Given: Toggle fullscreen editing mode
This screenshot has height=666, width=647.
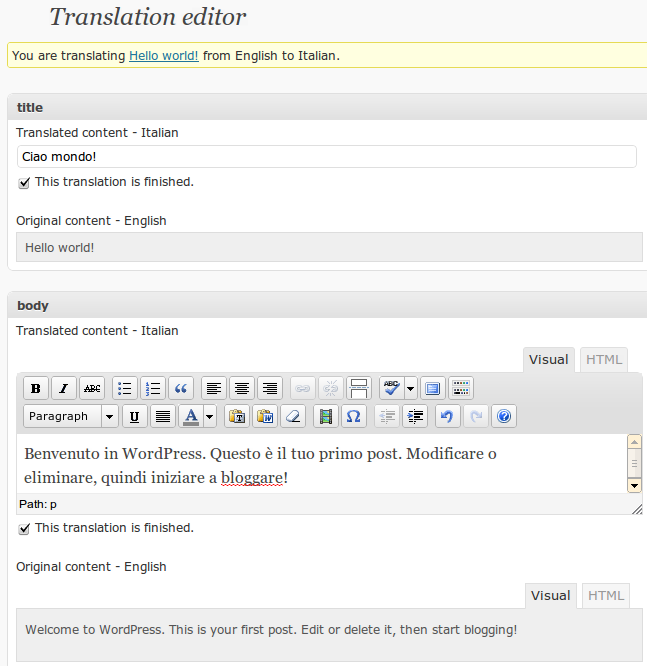Looking at the screenshot, I should pos(432,389).
